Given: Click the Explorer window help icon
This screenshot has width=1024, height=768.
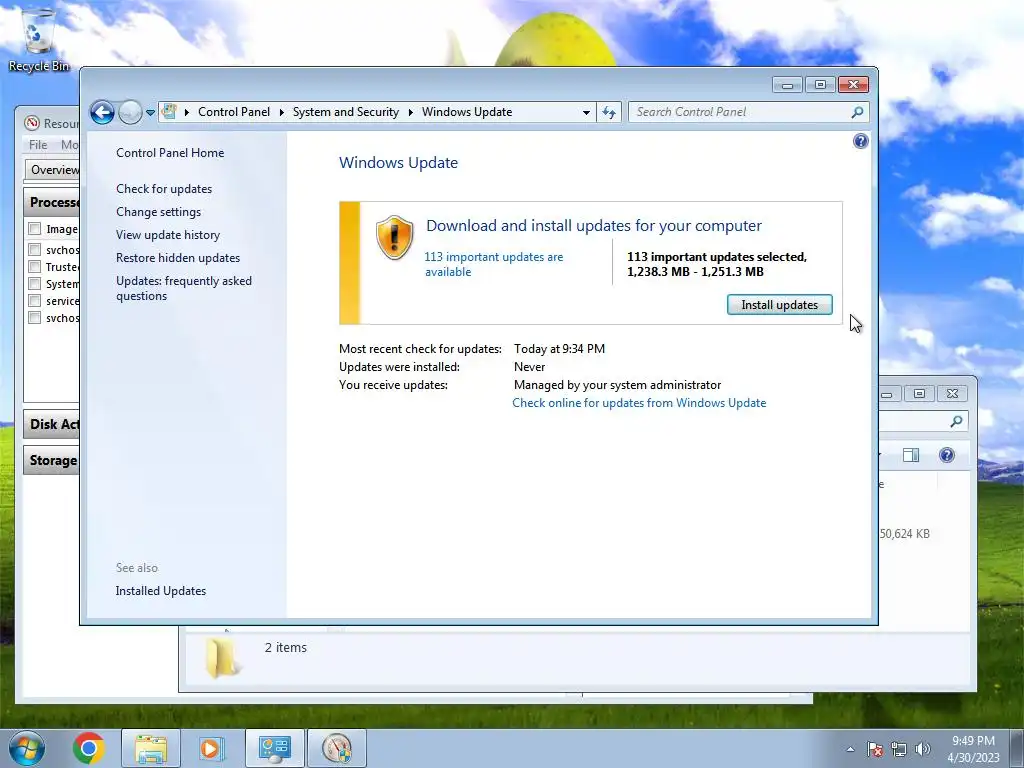Looking at the screenshot, I should point(946,455).
